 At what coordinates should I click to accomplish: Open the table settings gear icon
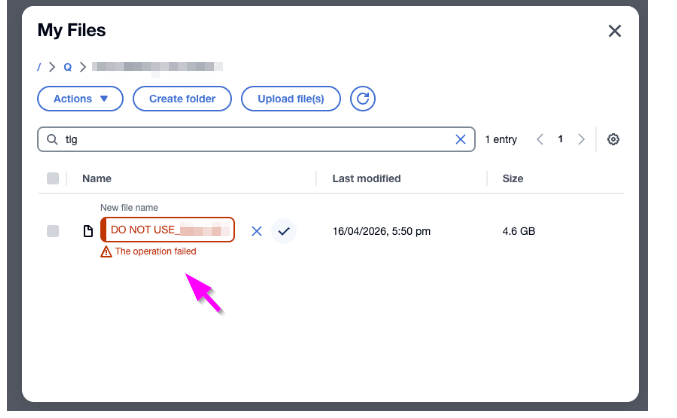pyautogui.click(x=613, y=140)
